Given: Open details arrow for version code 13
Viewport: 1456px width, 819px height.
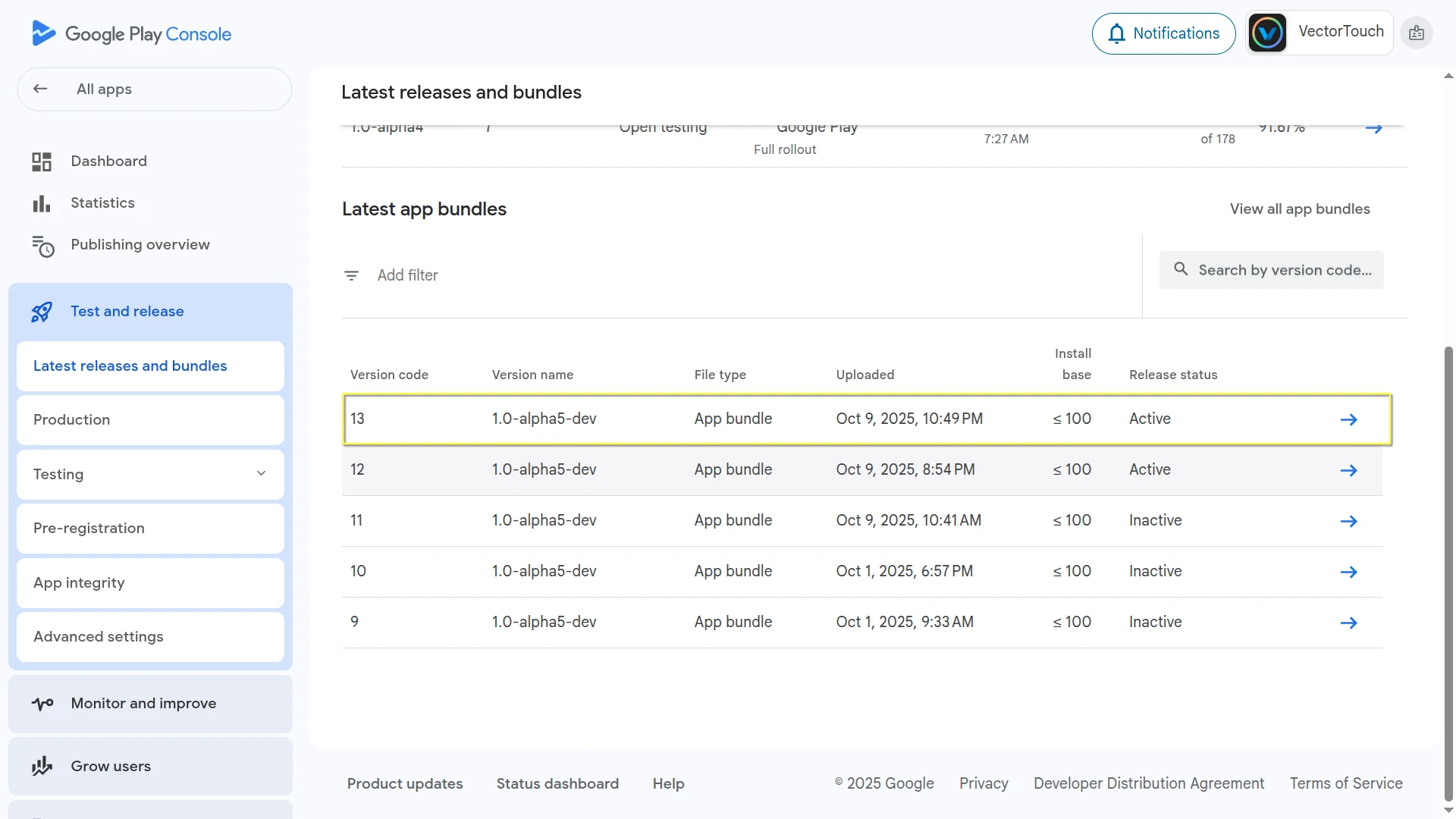Looking at the screenshot, I should (1348, 419).
